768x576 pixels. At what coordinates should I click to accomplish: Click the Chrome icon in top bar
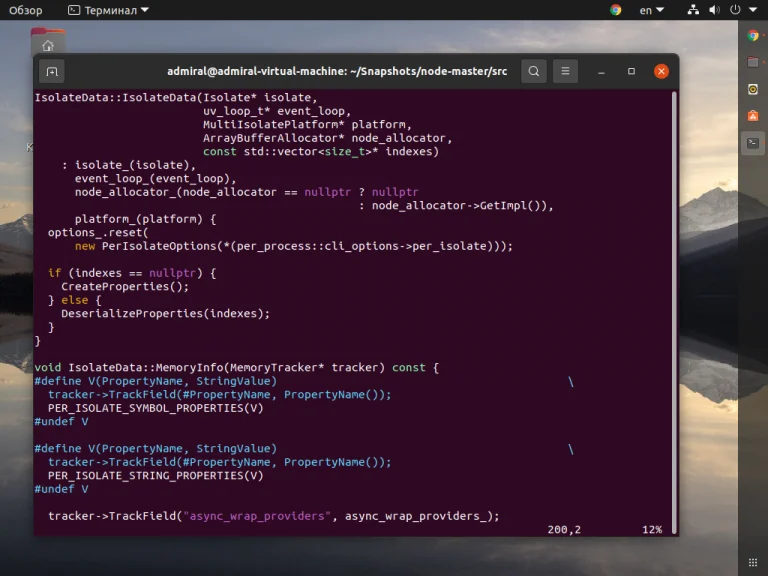click(x=616, y=10)
